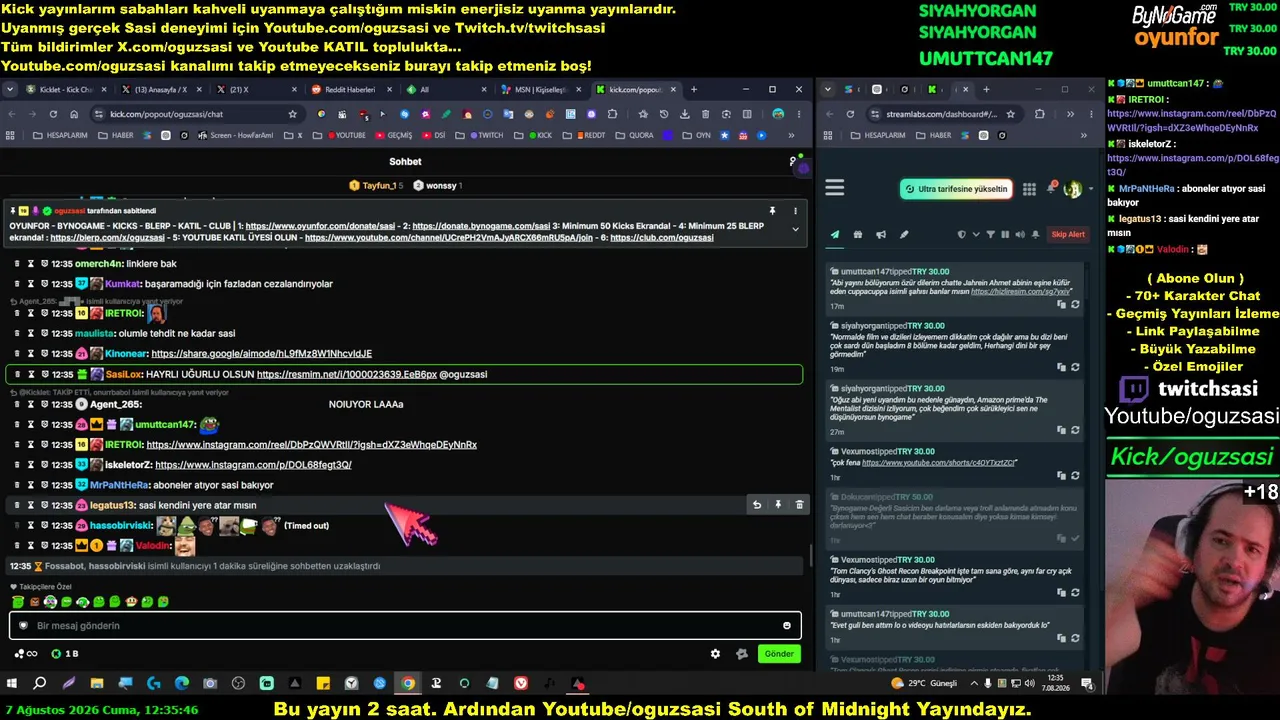Open options menu of the pinned message
This screenshot has height=720, width=1280.
(x=795, y=211)
